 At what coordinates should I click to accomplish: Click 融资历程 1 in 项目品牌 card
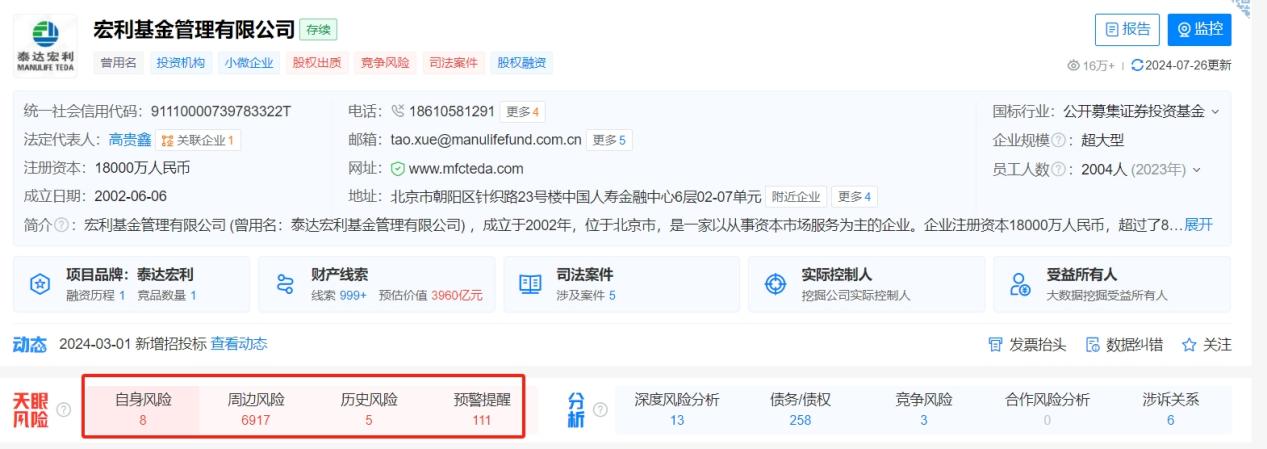(x=94, y=295)
